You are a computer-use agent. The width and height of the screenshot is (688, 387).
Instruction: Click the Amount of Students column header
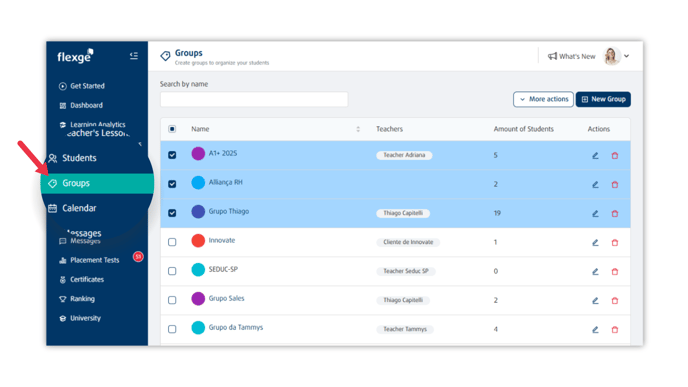tap(523, 129)
